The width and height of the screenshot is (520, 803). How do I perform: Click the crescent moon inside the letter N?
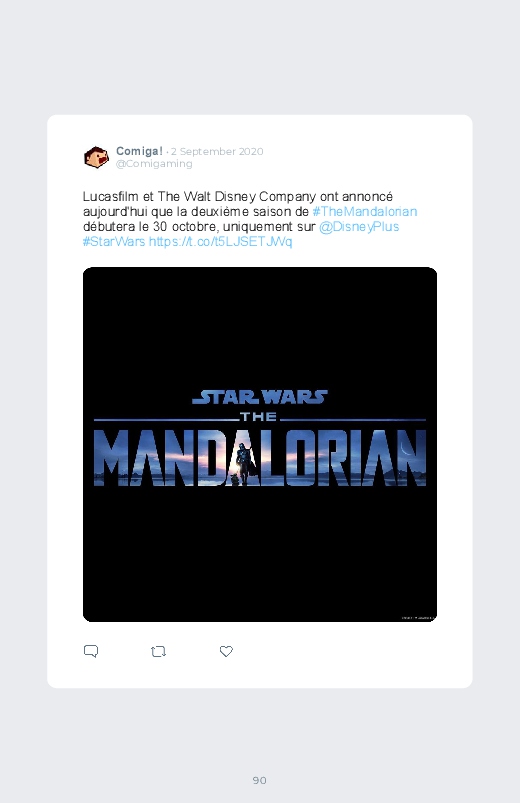(405, 448)
